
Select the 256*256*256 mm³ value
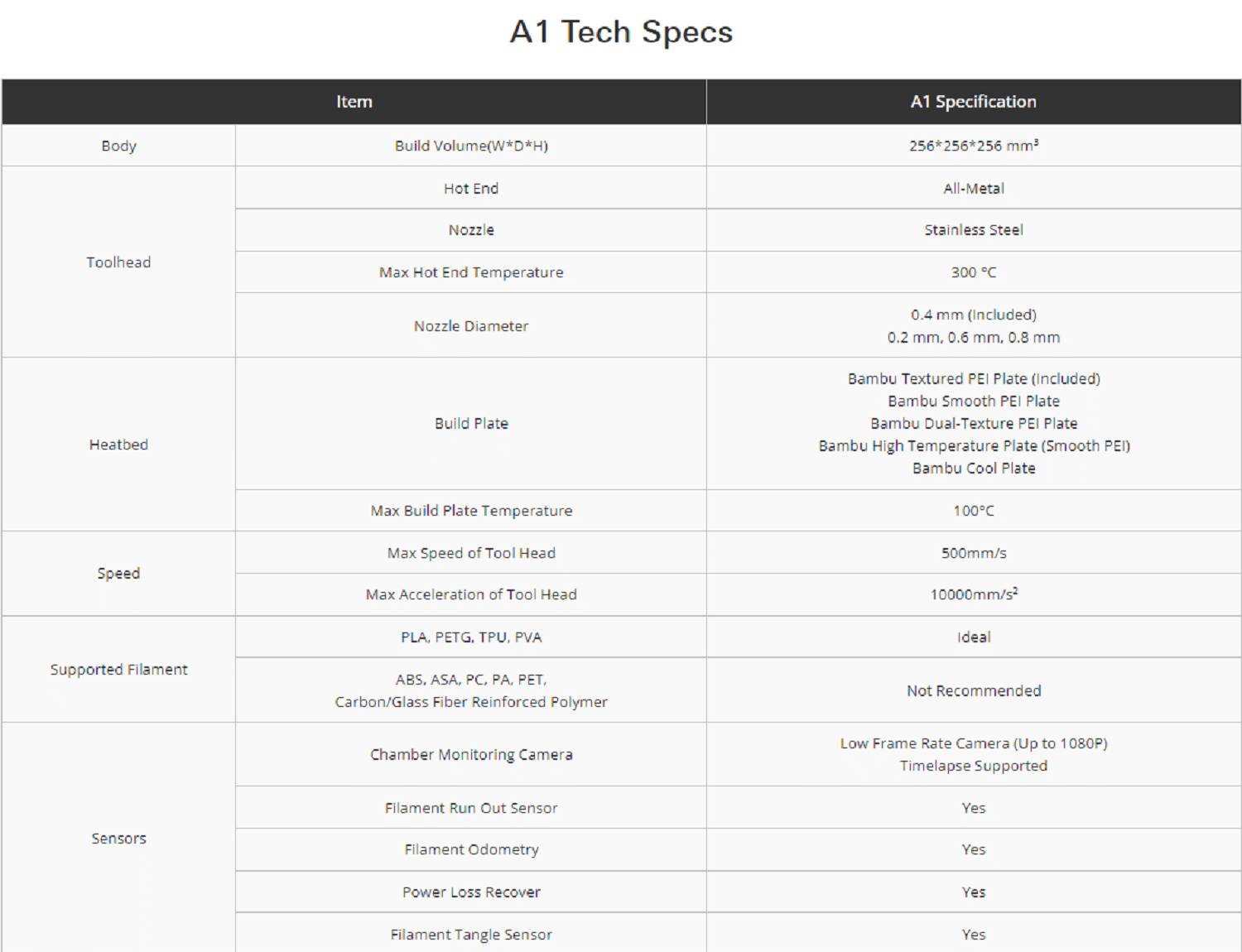(974, 146)
